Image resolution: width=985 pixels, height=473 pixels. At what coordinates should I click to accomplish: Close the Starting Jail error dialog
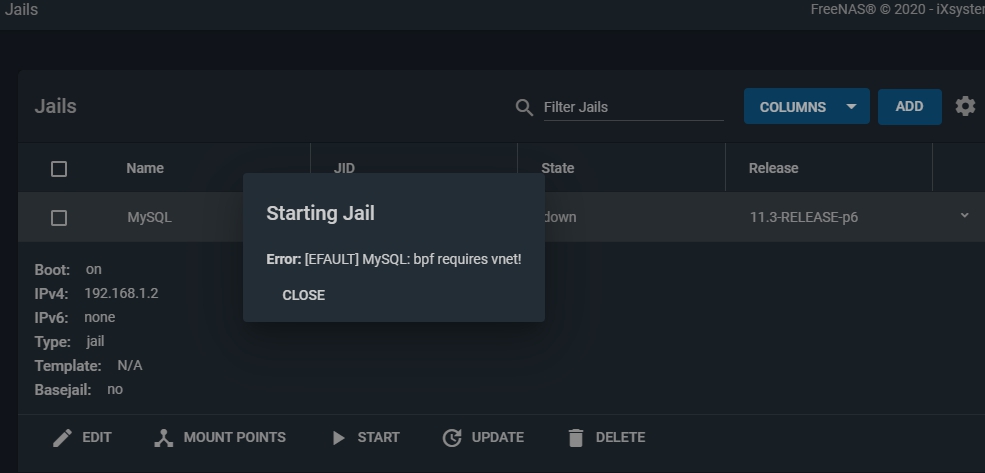(x=304, y=295)
